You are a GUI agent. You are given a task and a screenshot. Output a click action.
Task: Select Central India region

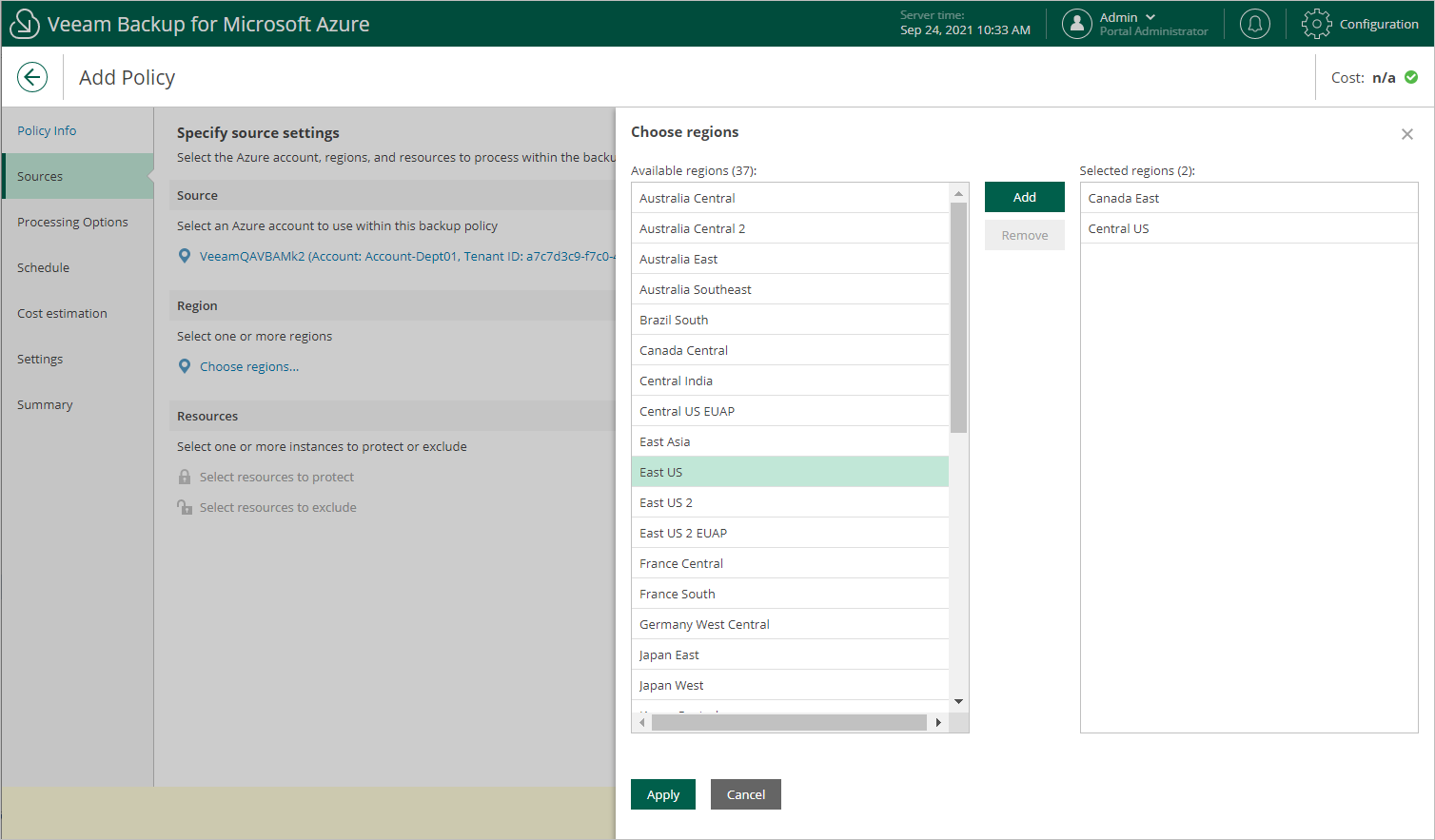coord(791,381)
